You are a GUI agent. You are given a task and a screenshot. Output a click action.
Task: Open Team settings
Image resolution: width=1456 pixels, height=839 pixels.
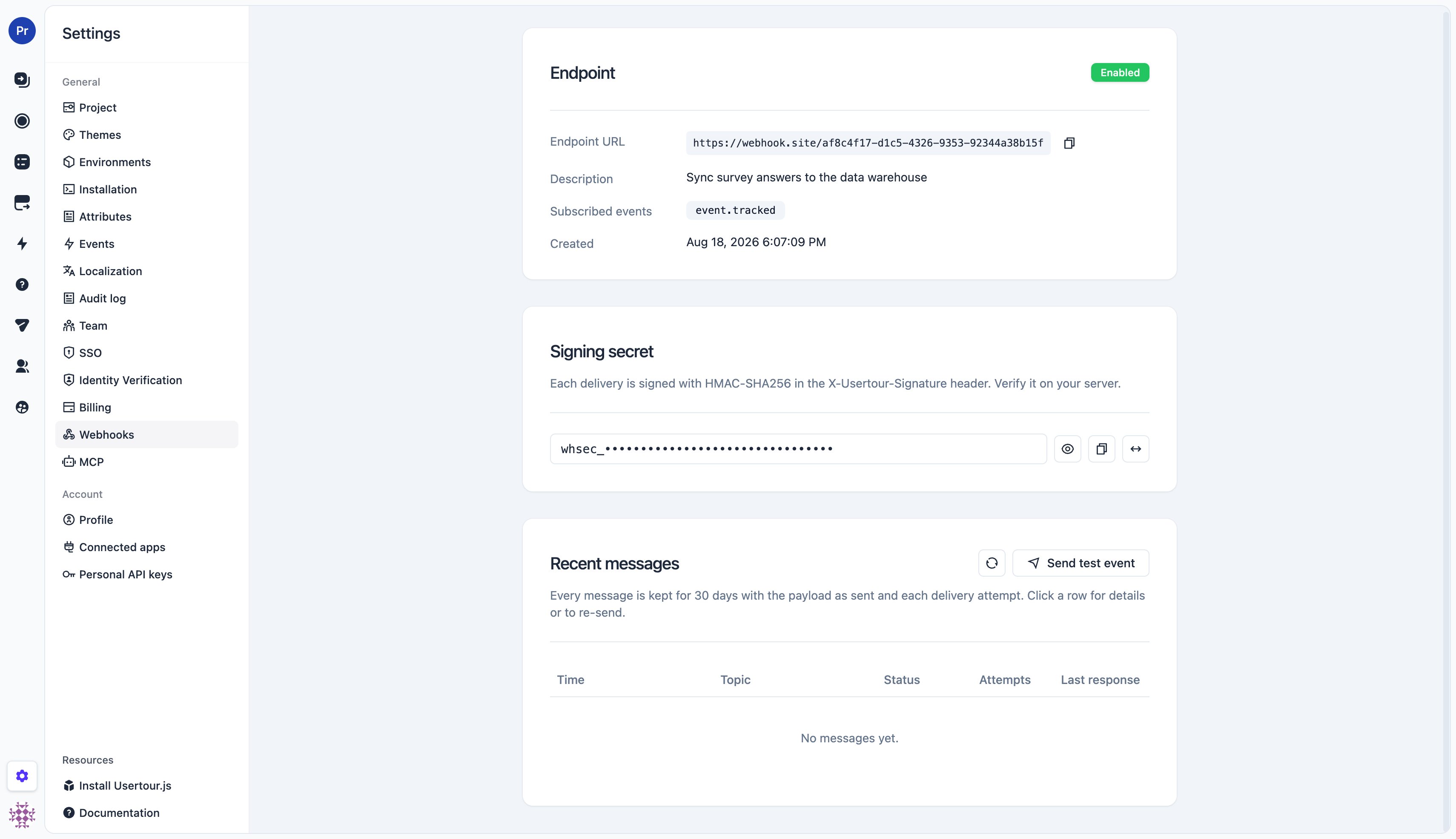(x=146, y=325)
